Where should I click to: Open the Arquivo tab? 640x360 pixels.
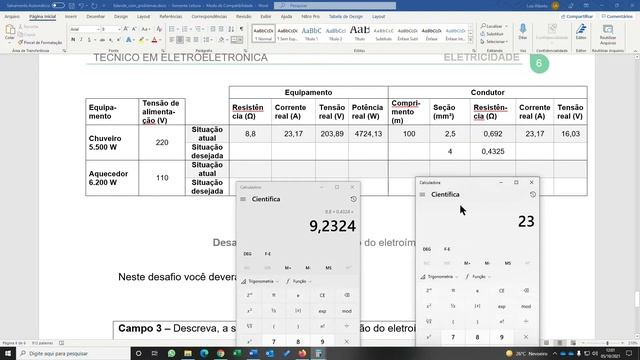click(12, 16)
